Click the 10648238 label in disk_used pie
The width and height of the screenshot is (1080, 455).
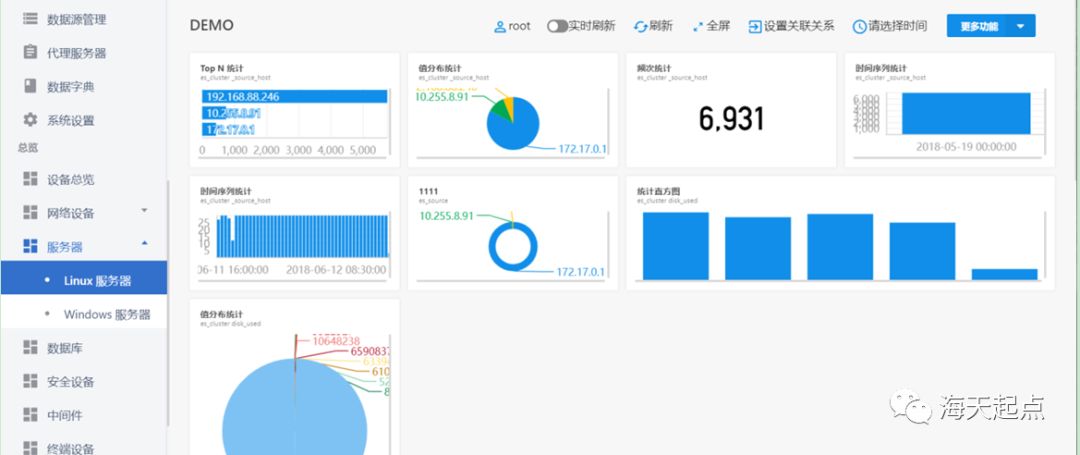336,341
